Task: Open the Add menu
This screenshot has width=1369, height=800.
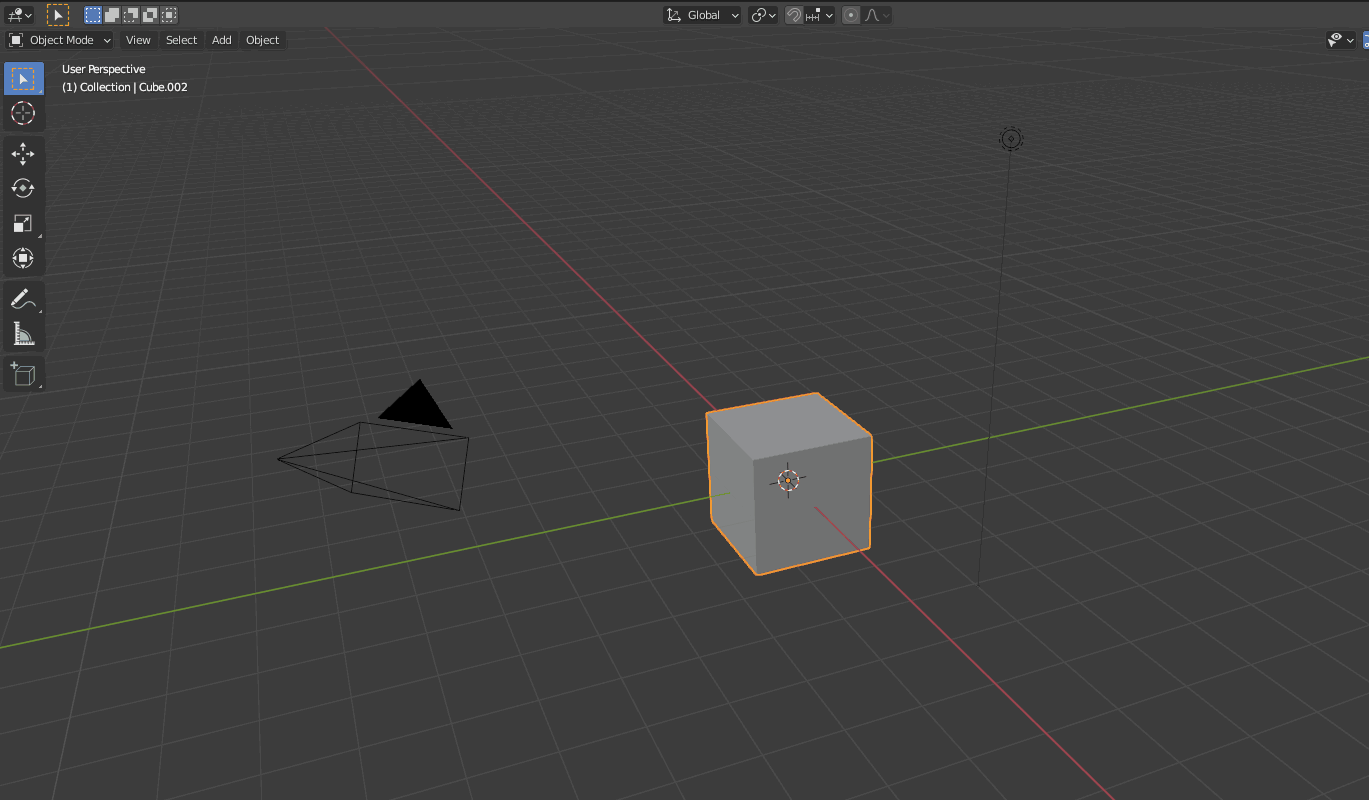Action: click(x=221, y=40)
